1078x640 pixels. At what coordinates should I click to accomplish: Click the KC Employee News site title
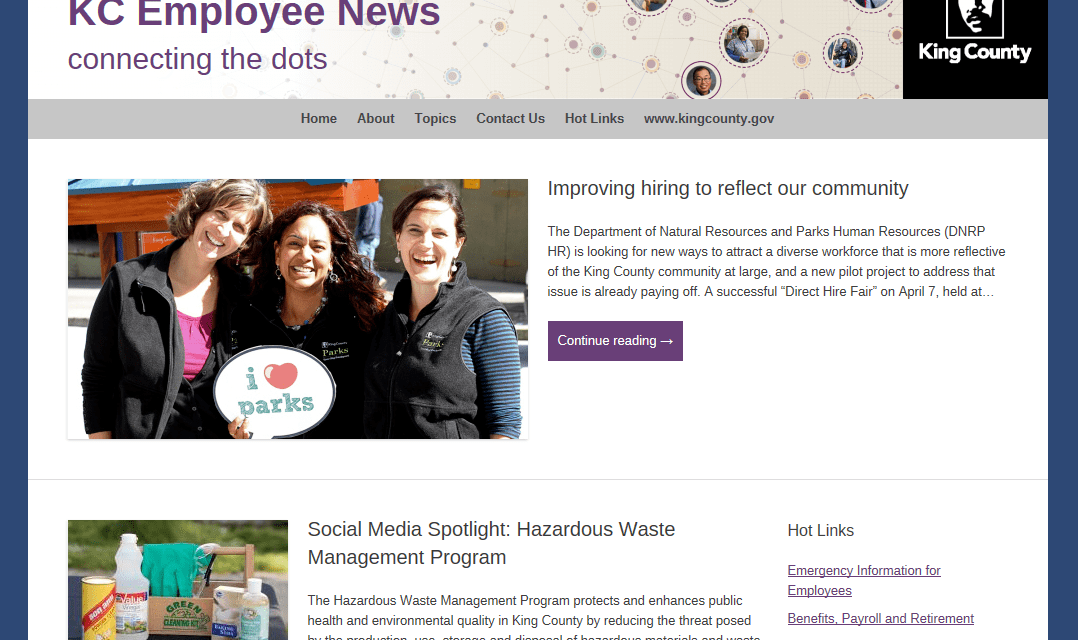254,14
